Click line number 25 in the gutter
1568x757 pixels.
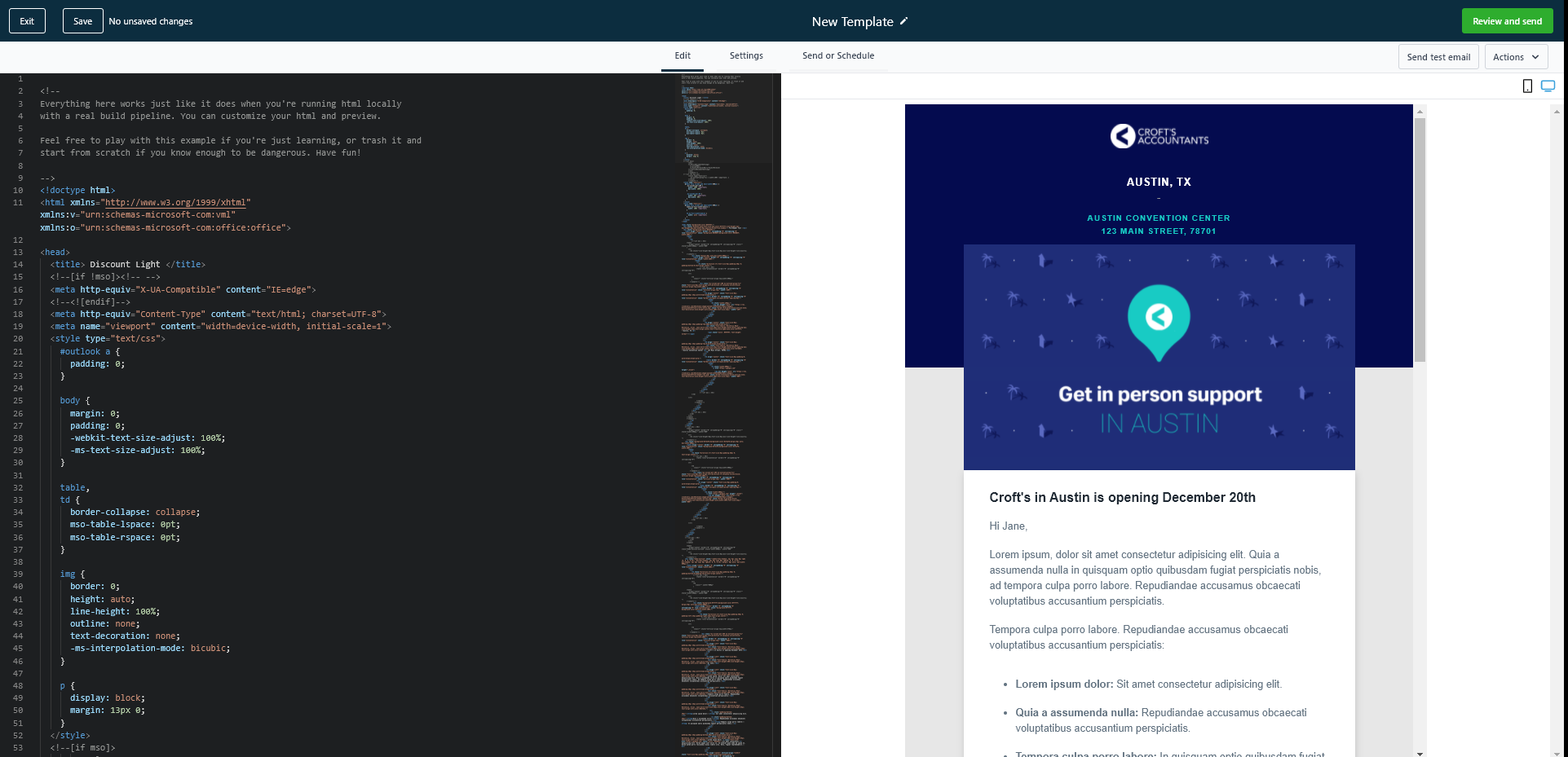click(x=18, y=400)
